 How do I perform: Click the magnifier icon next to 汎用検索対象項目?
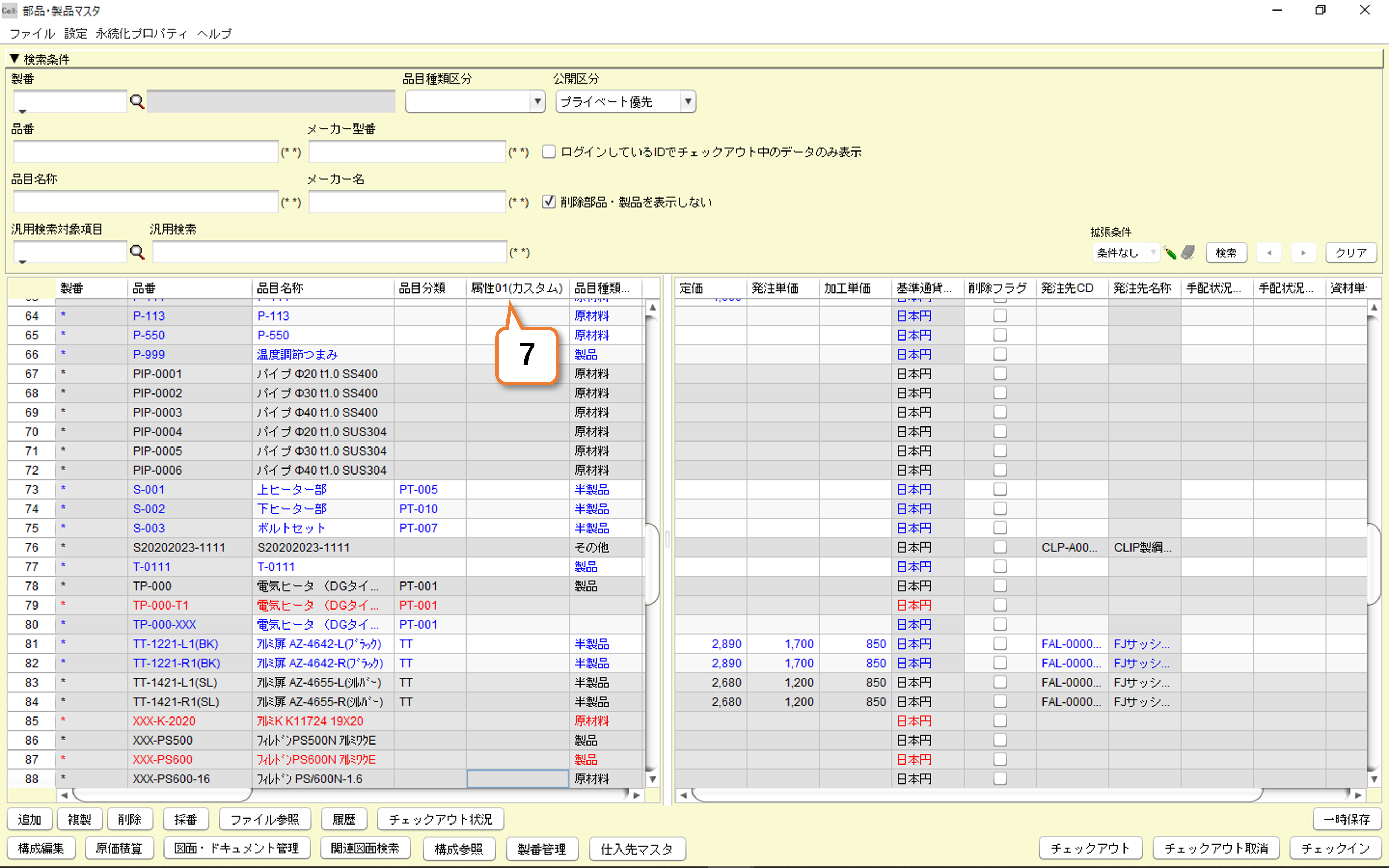tap(136, 252)
